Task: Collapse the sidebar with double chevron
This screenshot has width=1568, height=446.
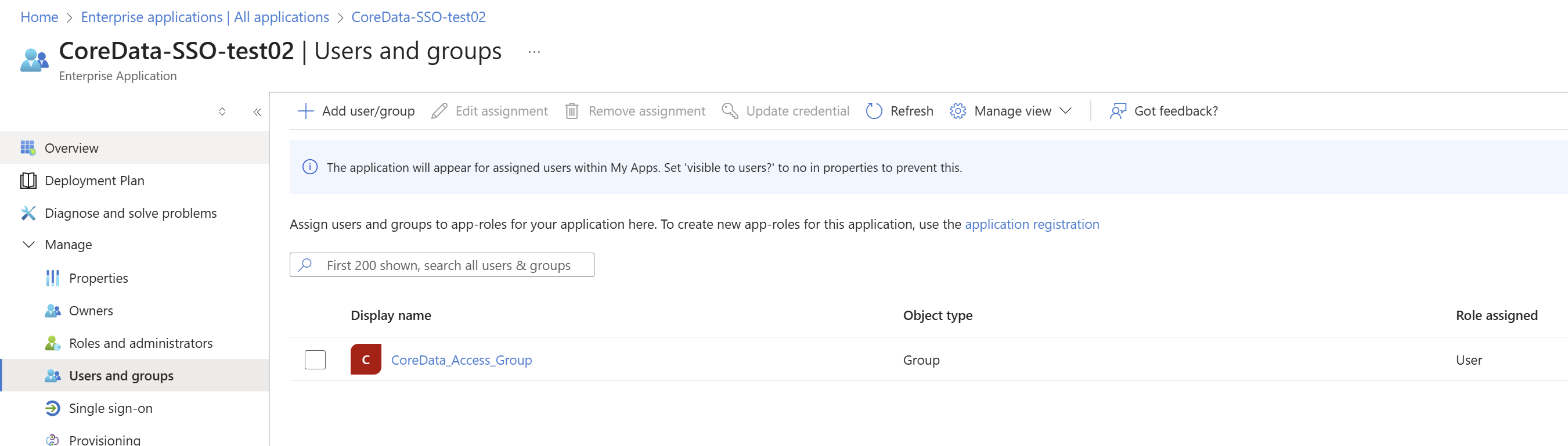Action: tap(257, 112)
